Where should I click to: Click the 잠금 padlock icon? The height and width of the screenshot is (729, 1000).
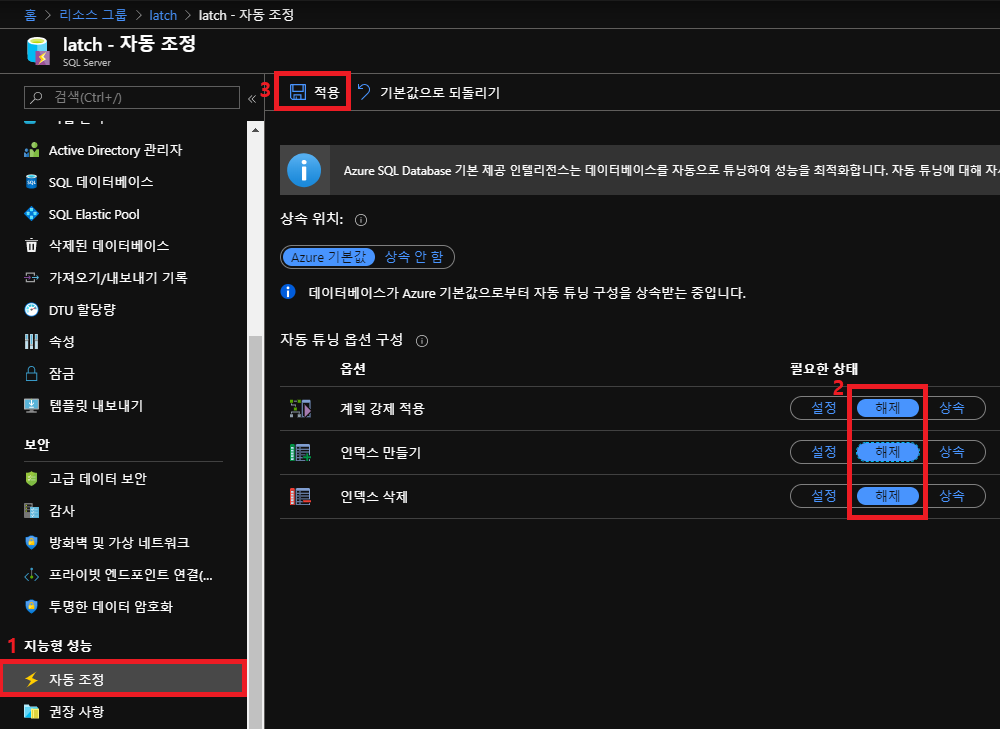31,373
